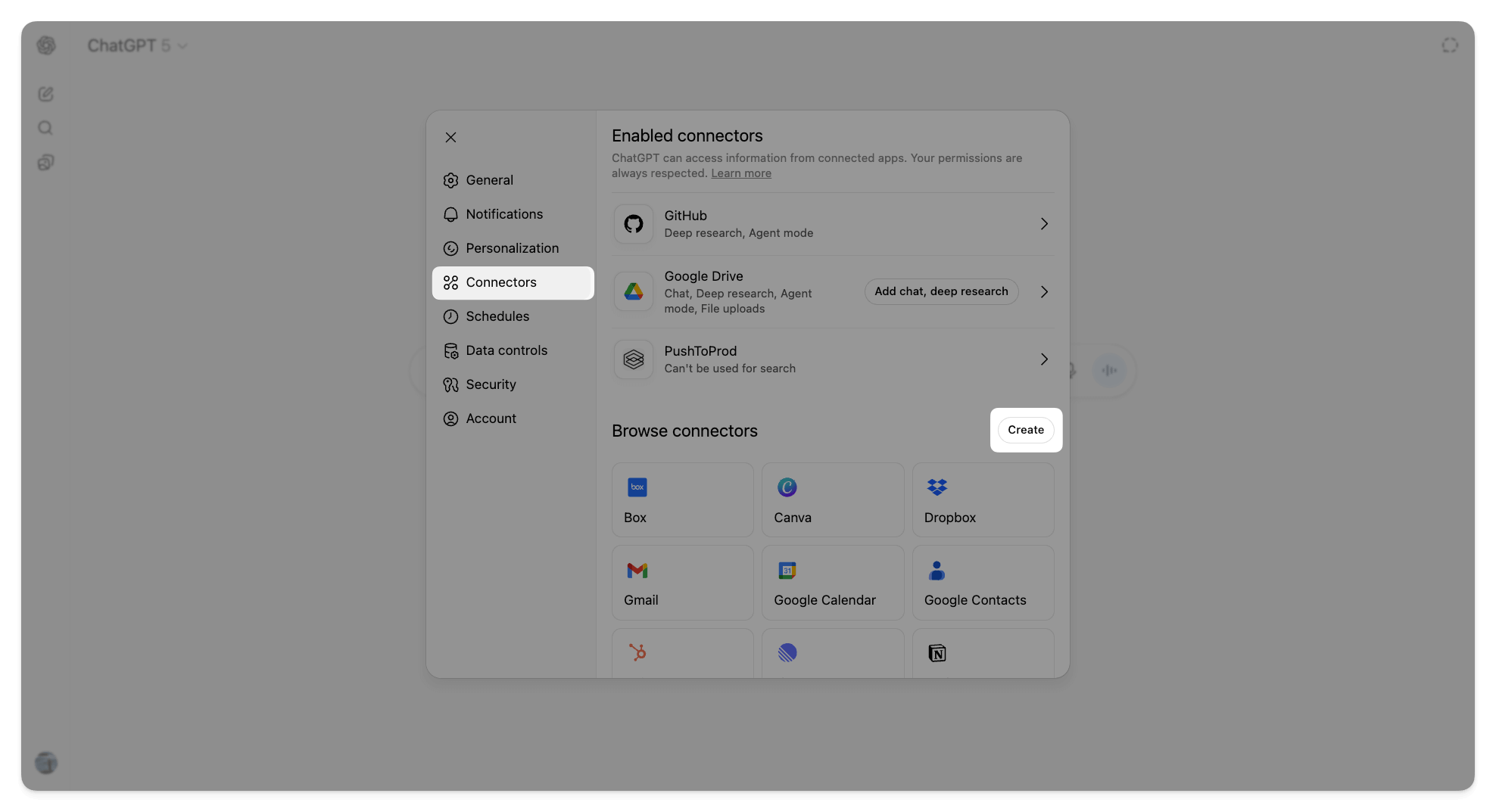Open the Canva connector
The height and width of the screenshot is (812, 1496).
(x=832, y=499)
